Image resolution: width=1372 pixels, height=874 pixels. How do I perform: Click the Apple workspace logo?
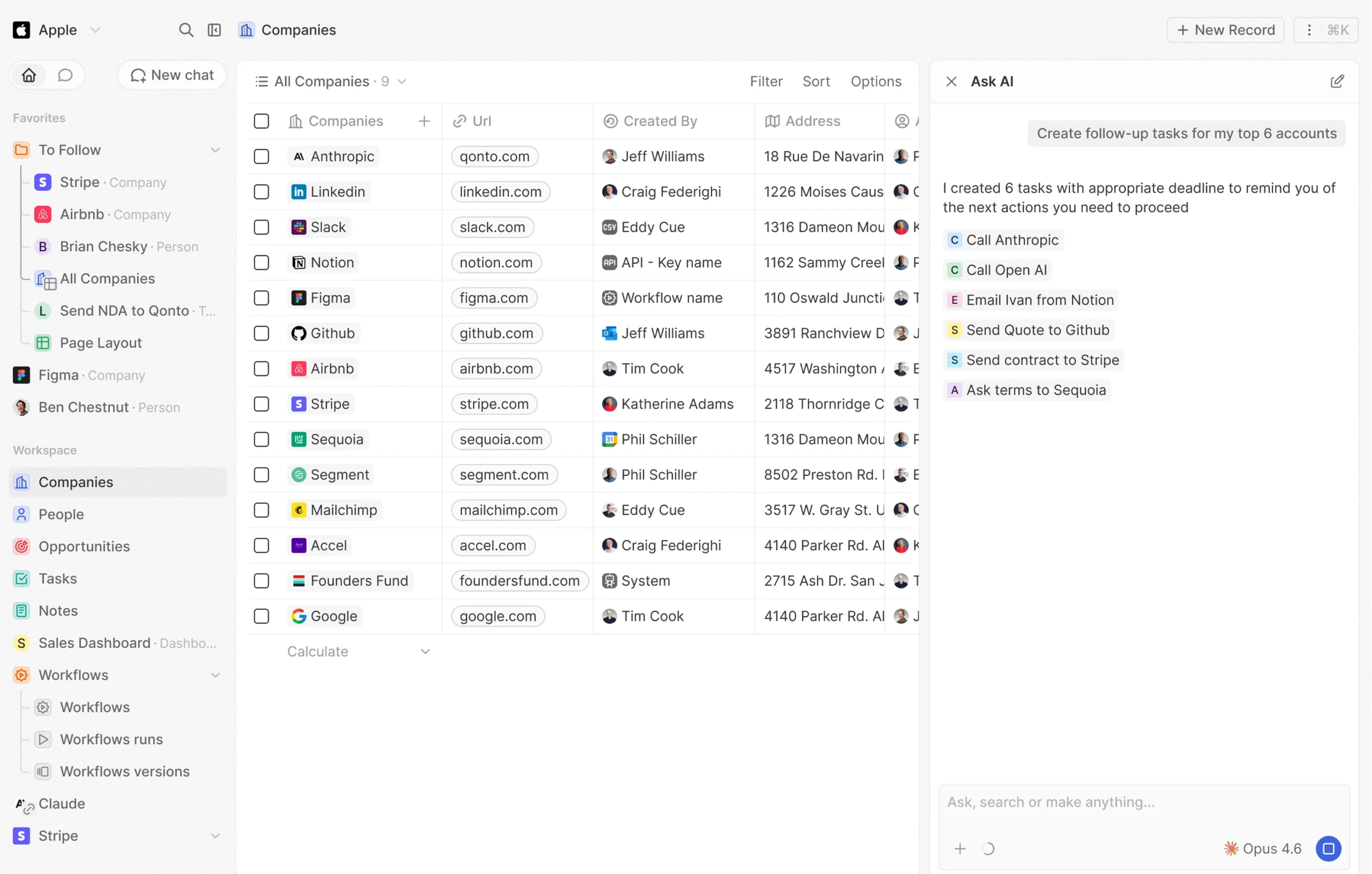[x=21, y=29]
